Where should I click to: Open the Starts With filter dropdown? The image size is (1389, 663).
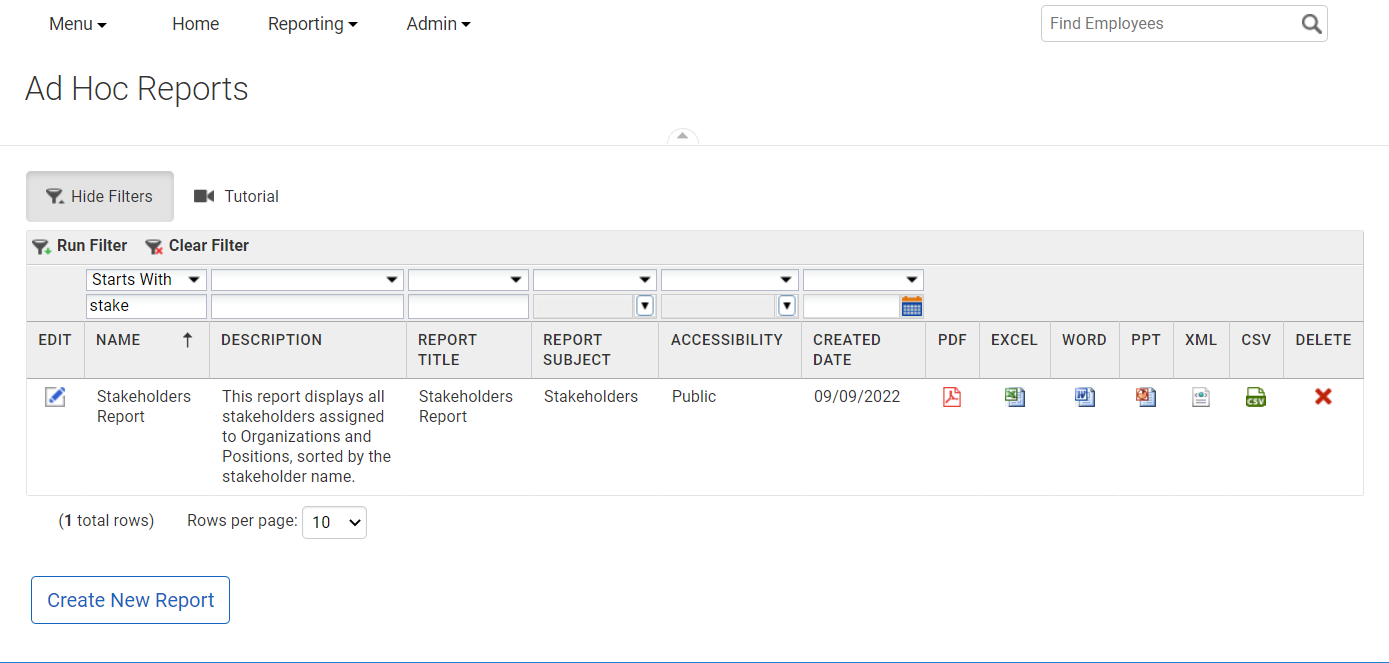146,279
